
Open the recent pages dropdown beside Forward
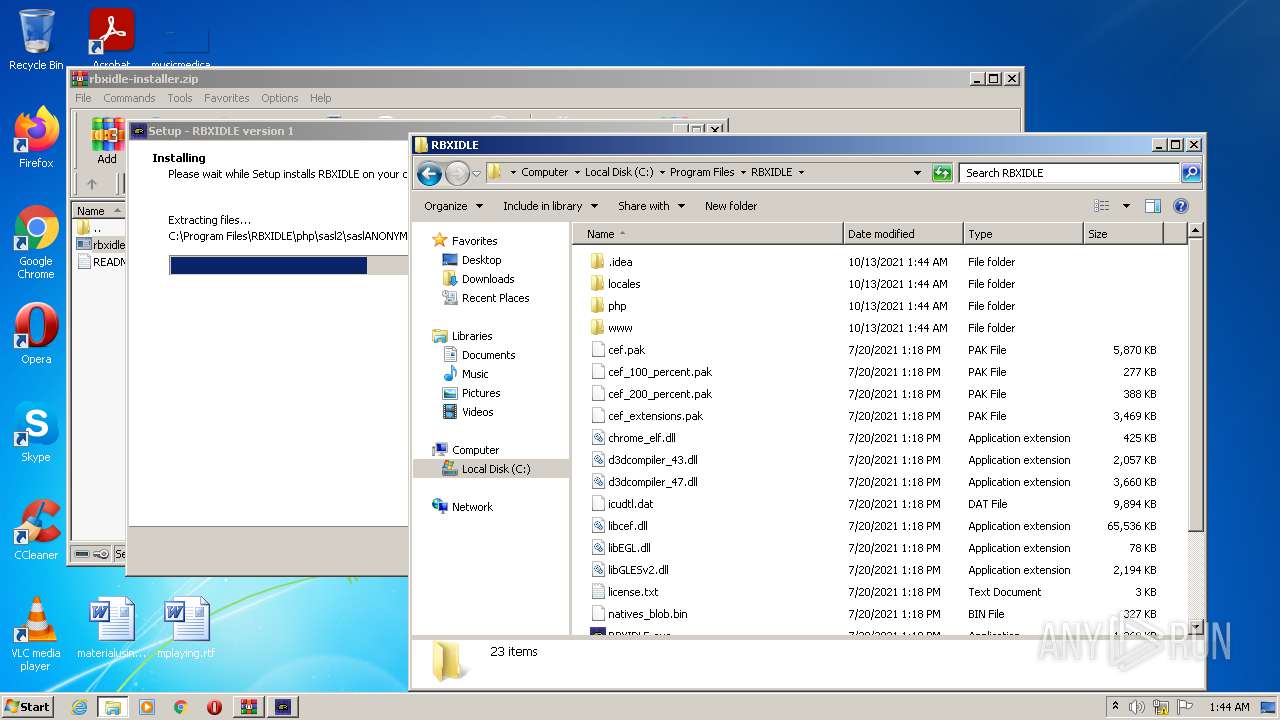[x=477, y=173]
